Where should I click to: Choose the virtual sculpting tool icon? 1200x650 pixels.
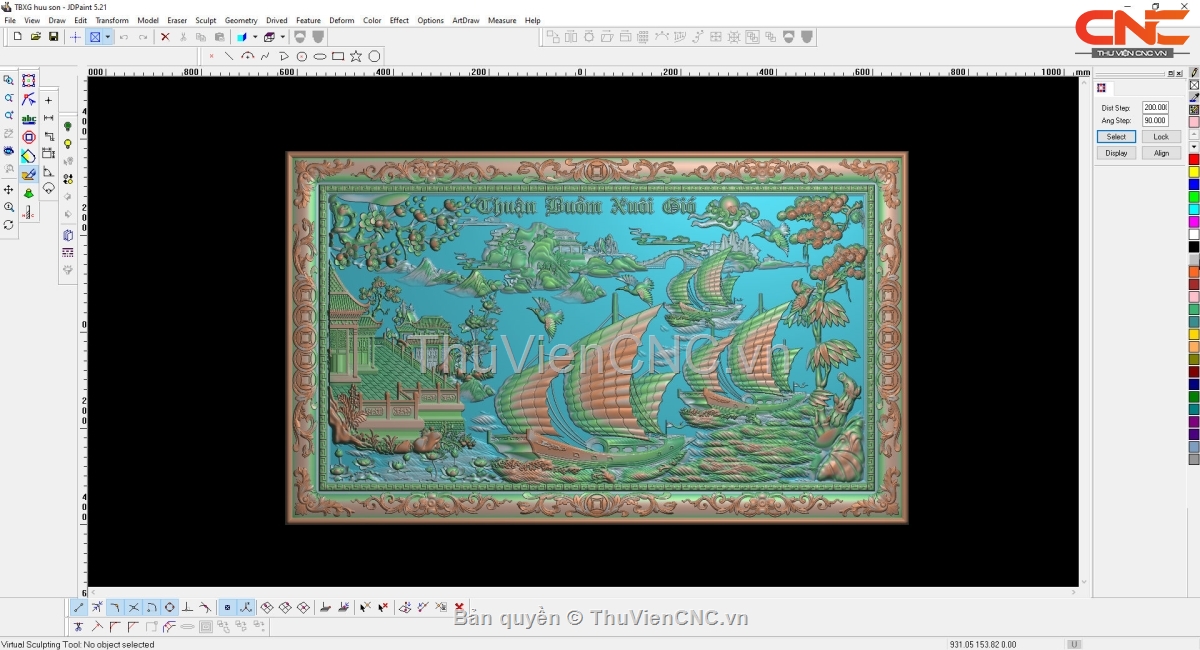(29, 174)
